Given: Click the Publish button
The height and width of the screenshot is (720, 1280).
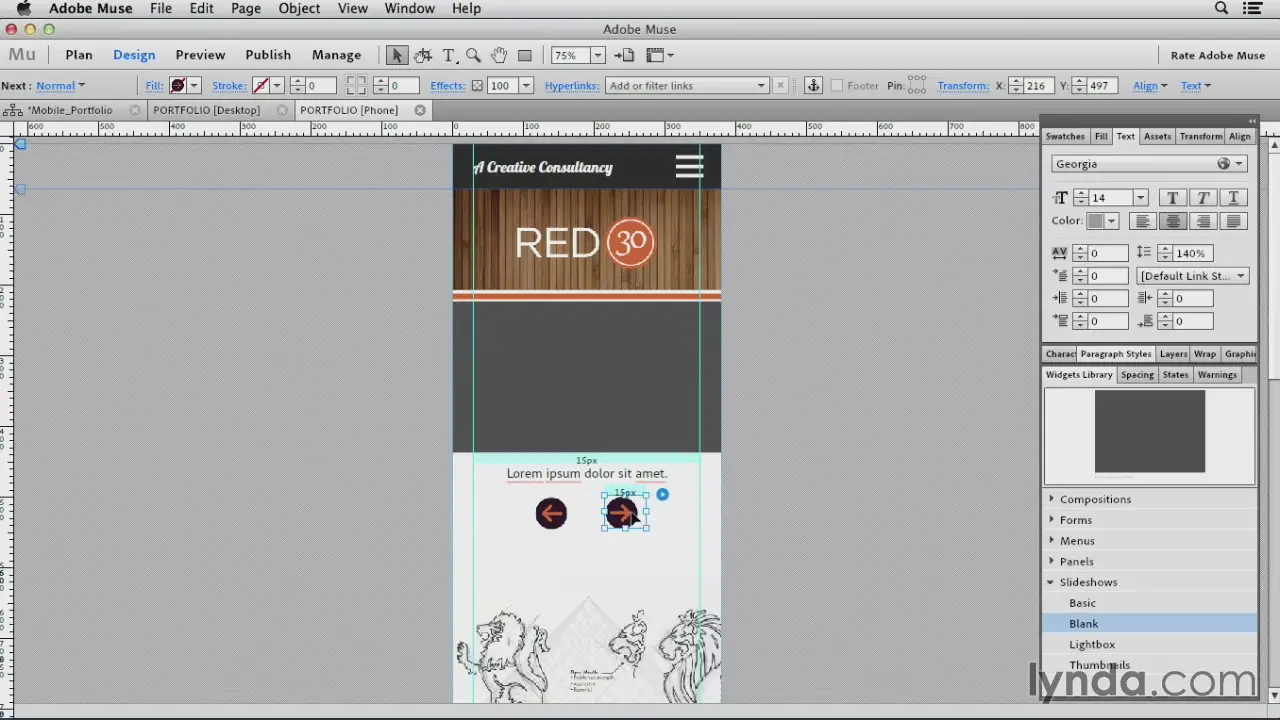Looking at the screenshot, I should [x=268, y=55].
